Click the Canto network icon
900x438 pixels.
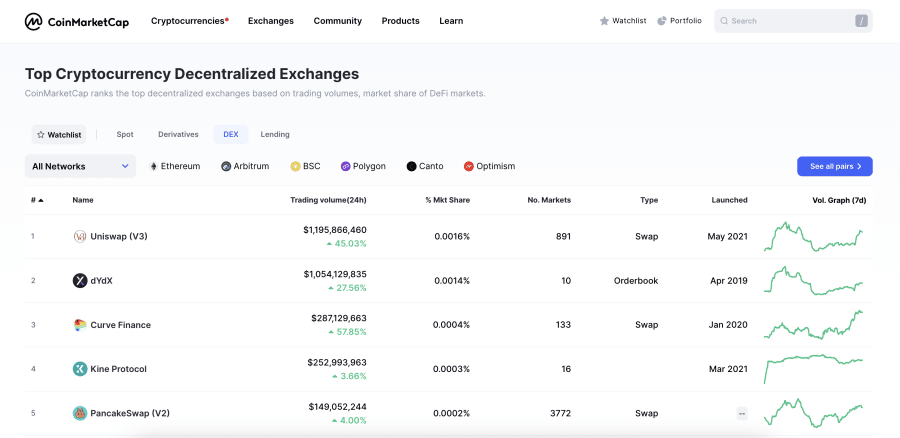tap(411, 166)
